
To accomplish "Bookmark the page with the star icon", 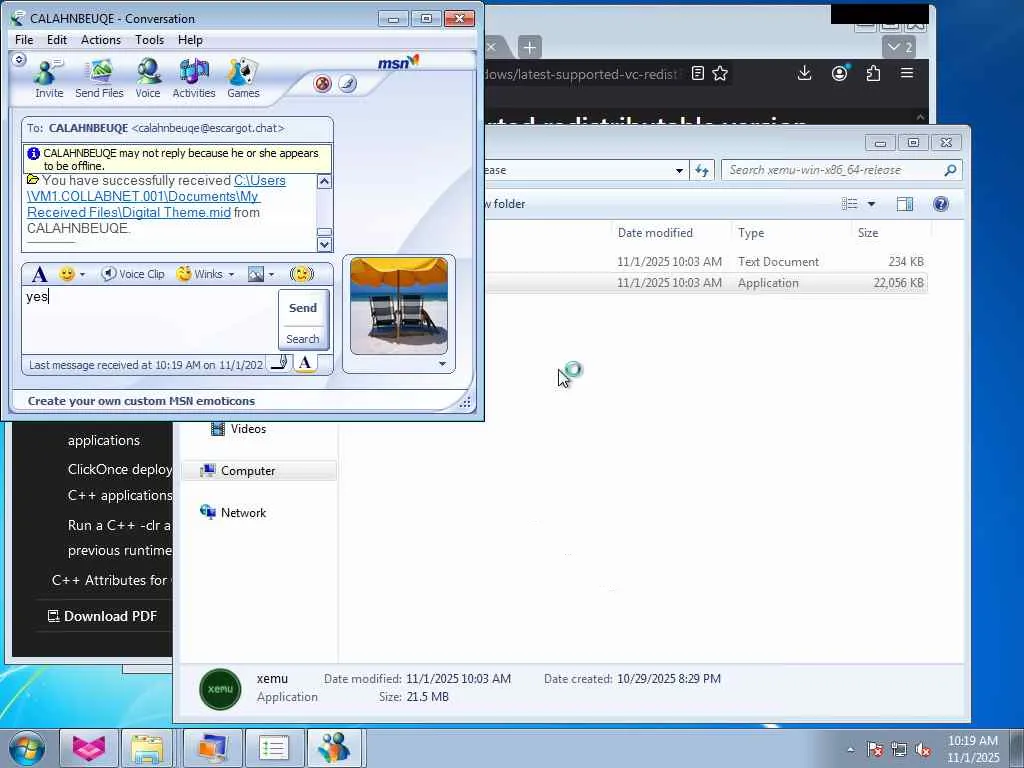I will click(720, 73).
